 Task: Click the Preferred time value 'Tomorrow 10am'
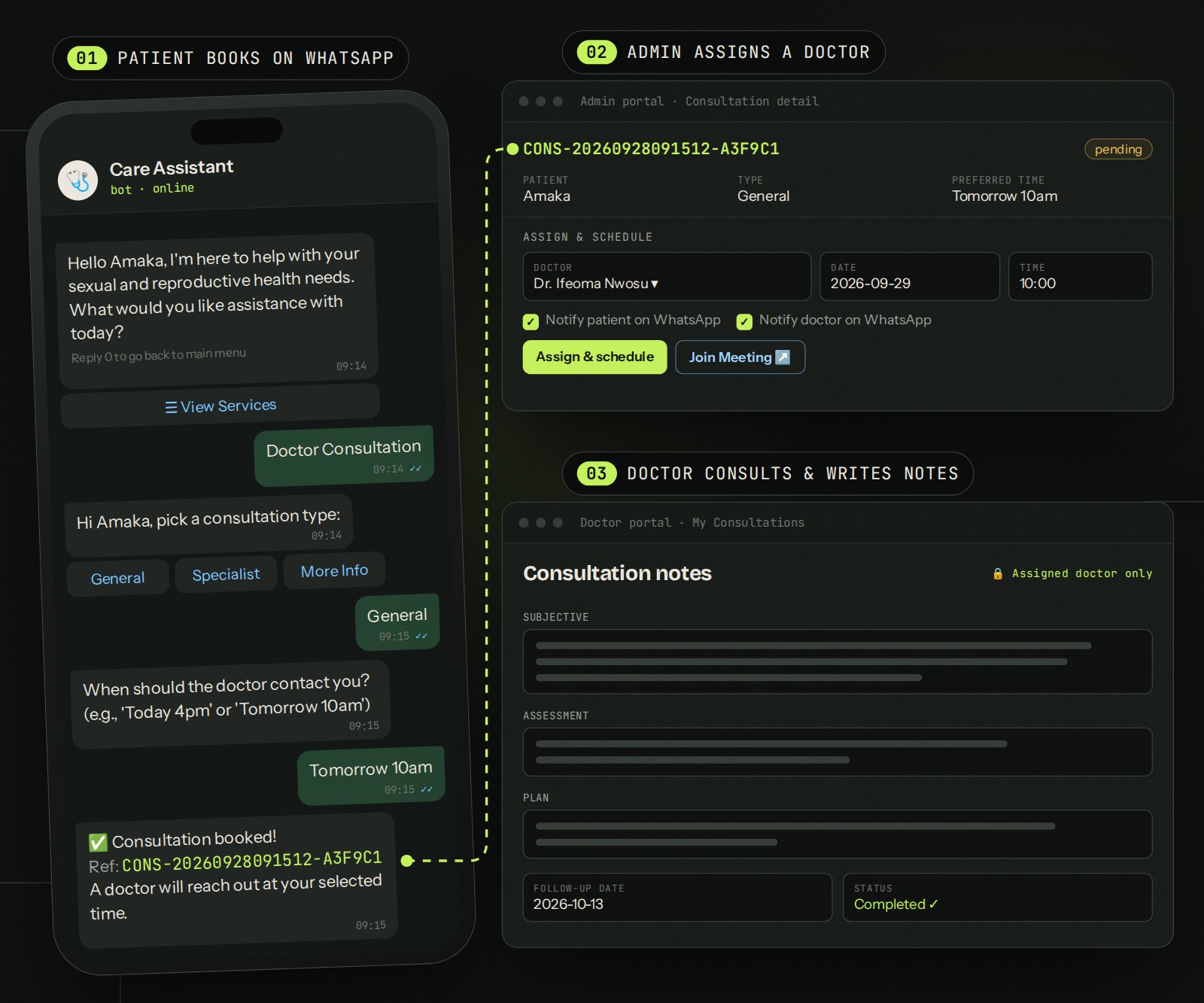click(x=1005, y=196)
